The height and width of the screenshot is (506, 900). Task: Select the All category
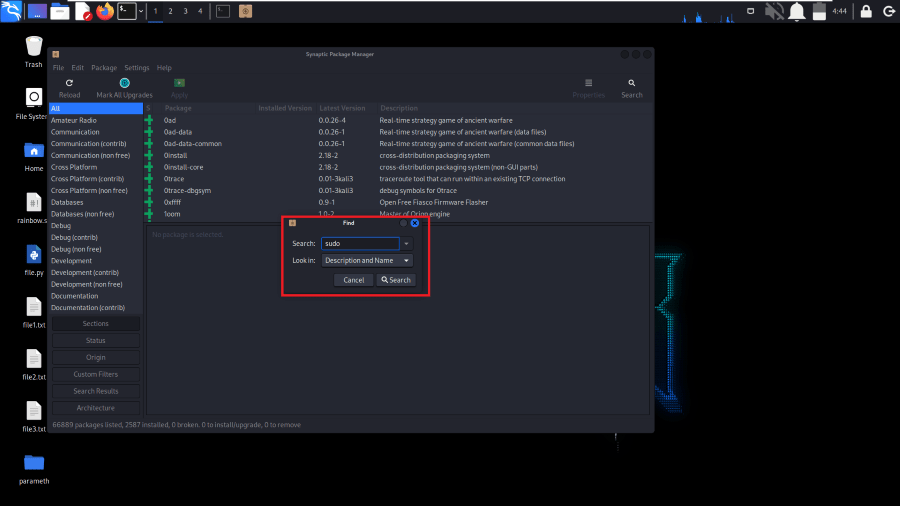click(x=96, y=108)
